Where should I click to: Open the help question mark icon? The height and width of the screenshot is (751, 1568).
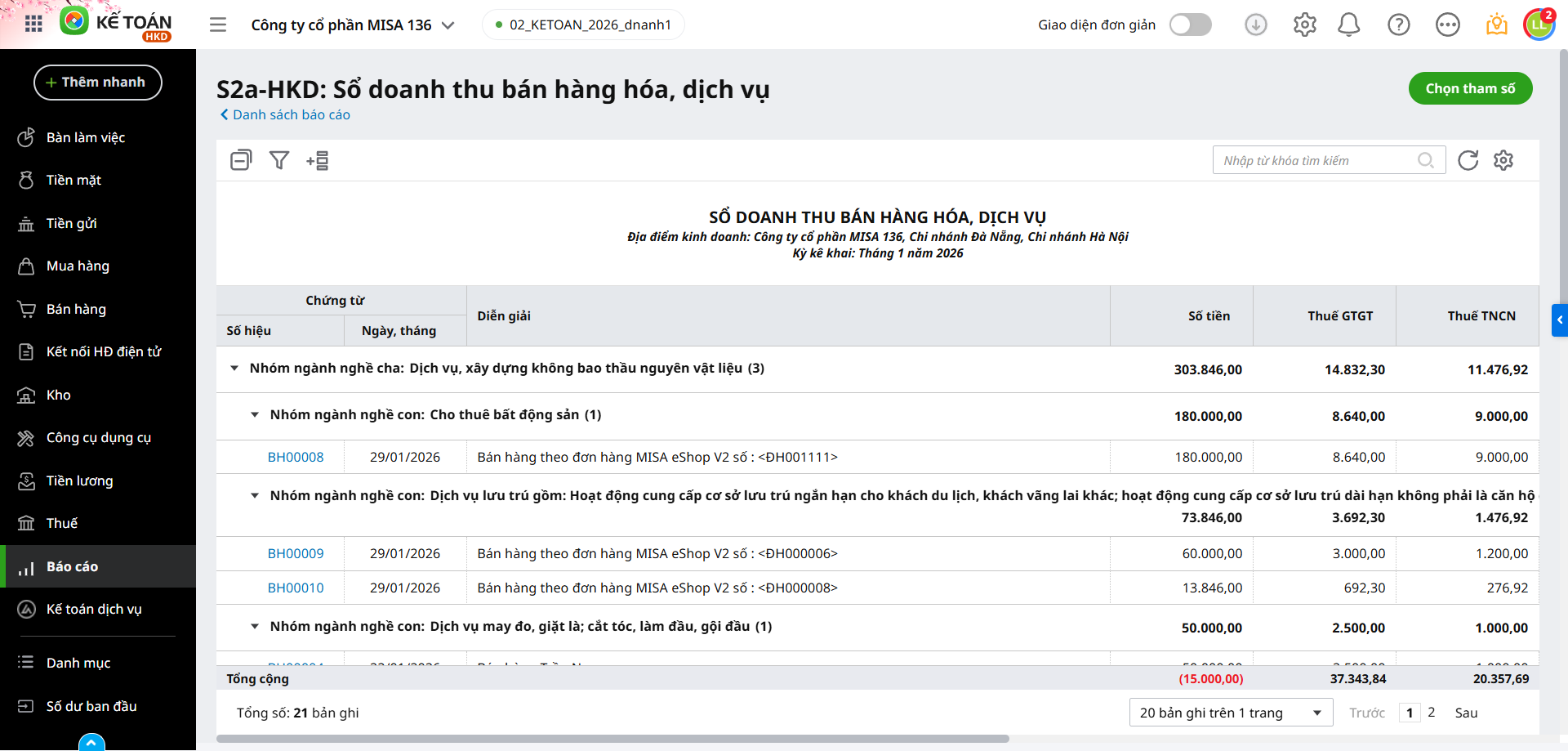coord(1398,25)
